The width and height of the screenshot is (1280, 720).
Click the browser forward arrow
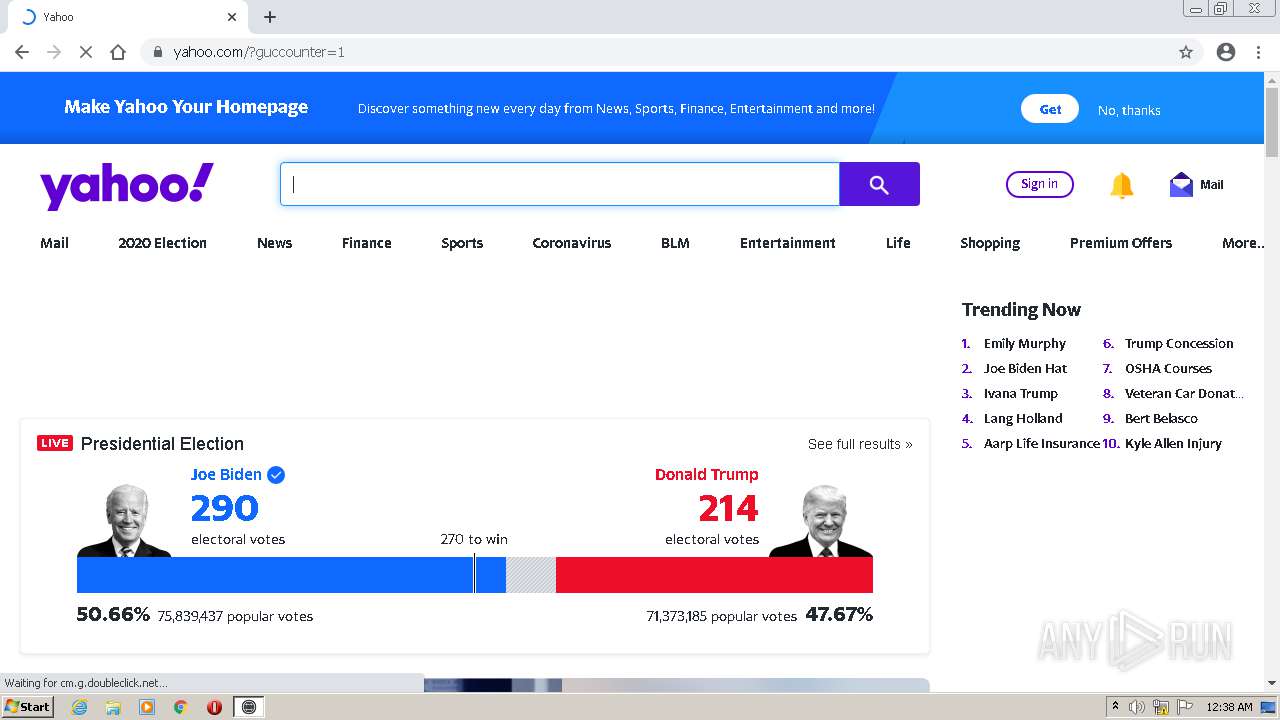point(54,52)
